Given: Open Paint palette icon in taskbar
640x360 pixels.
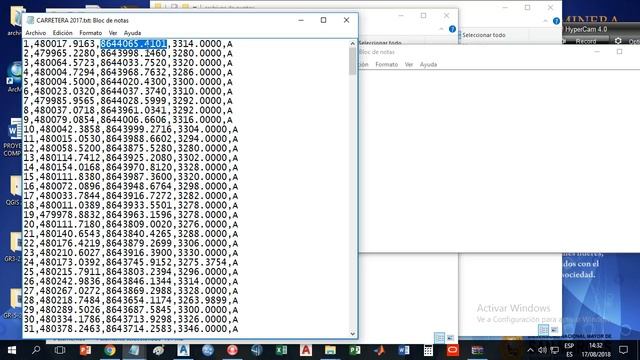Looking at the screenshot, I should pyautogui.click(x=159, y=350).
